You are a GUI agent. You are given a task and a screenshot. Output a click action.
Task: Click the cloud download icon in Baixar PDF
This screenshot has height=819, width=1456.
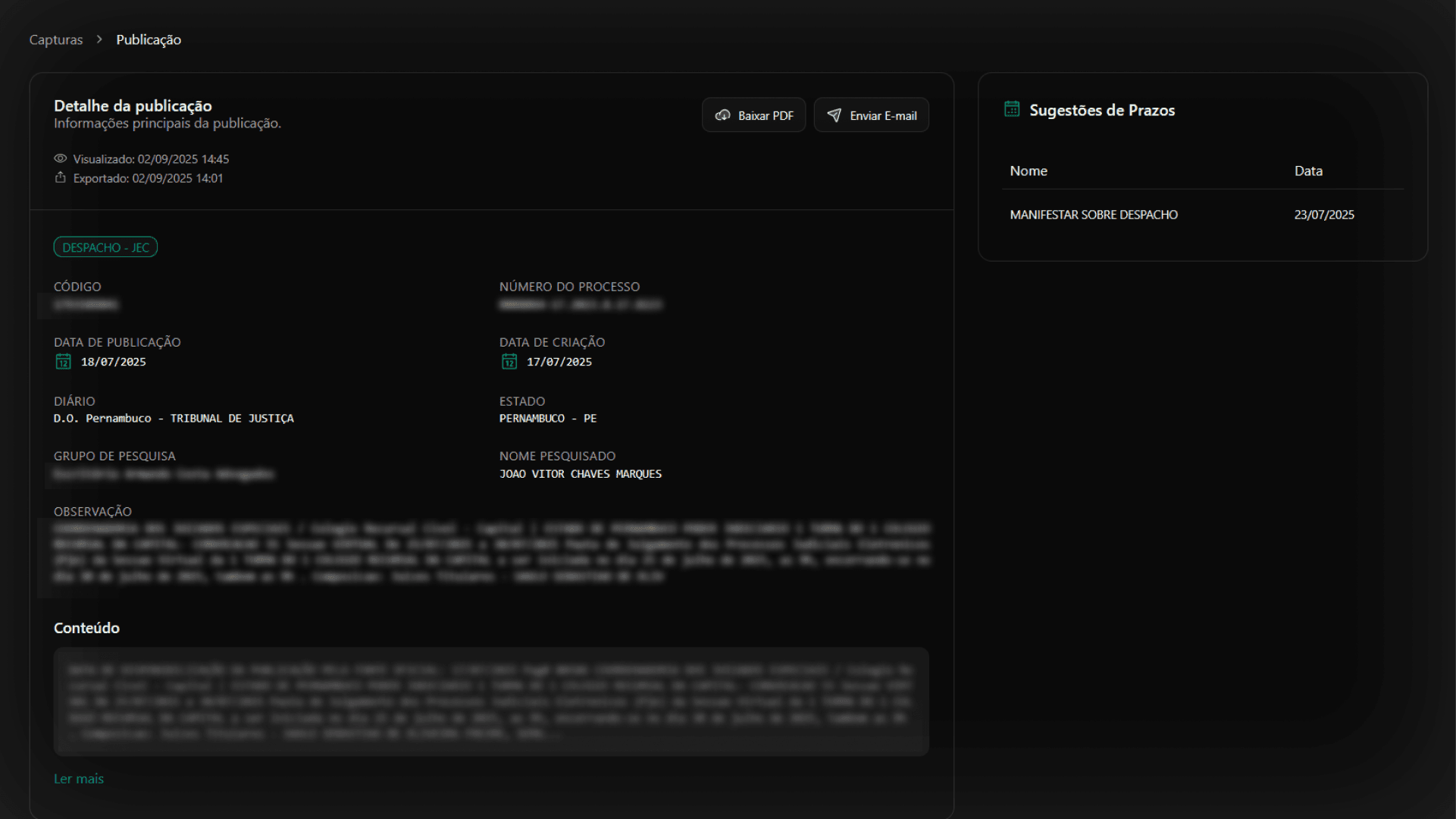pyautogui.click(x=722, y=115)
